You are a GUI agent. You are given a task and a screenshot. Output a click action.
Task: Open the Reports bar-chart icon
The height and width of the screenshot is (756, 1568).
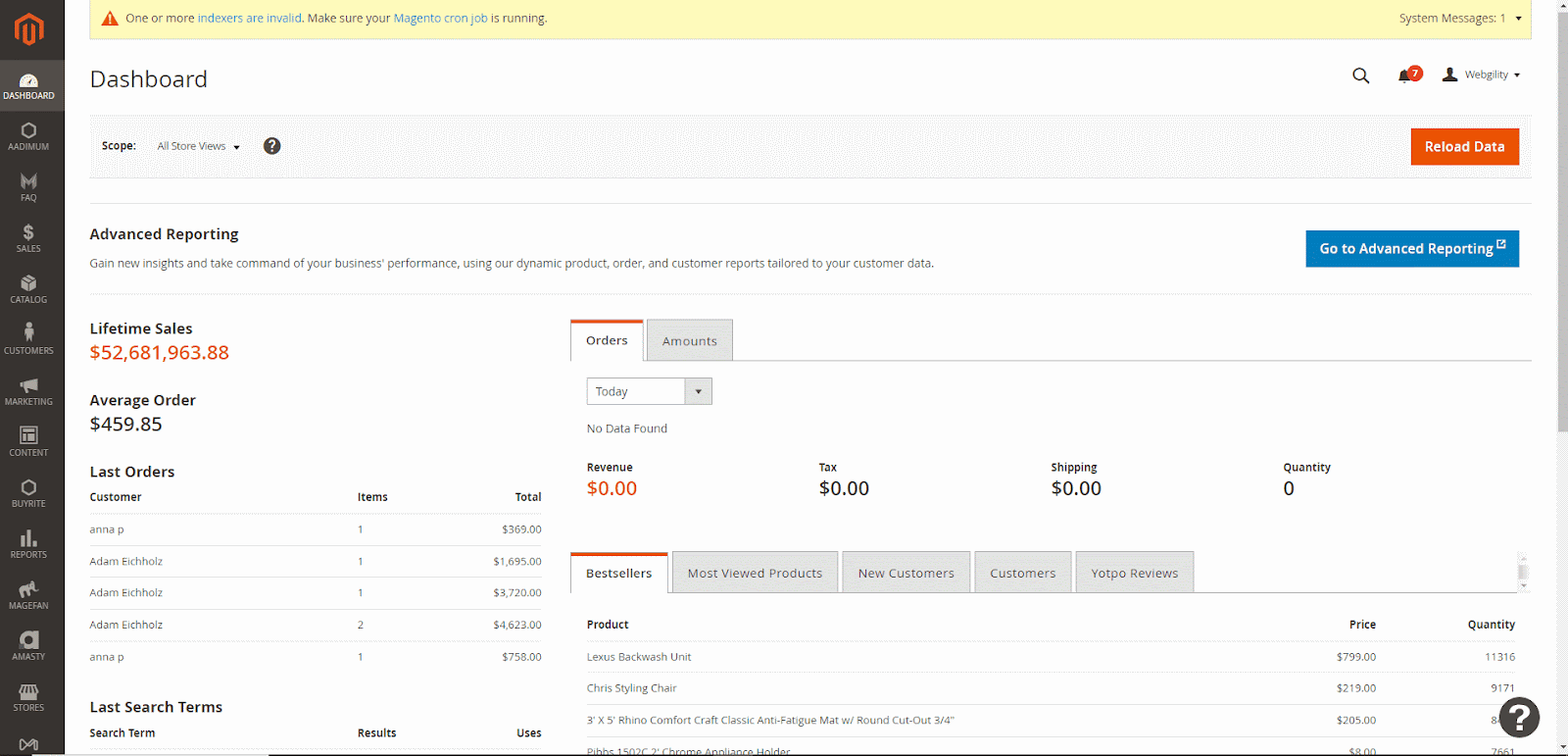28,543
